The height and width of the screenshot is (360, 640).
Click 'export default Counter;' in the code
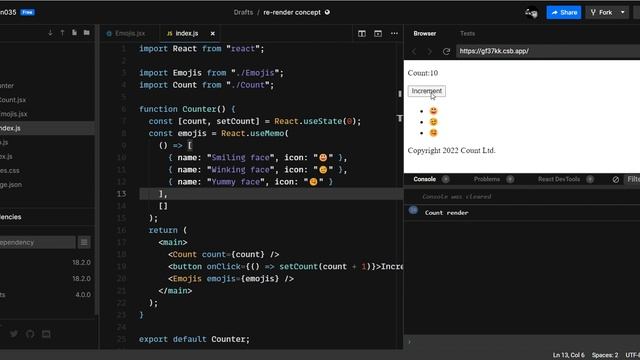pos(194,339)
